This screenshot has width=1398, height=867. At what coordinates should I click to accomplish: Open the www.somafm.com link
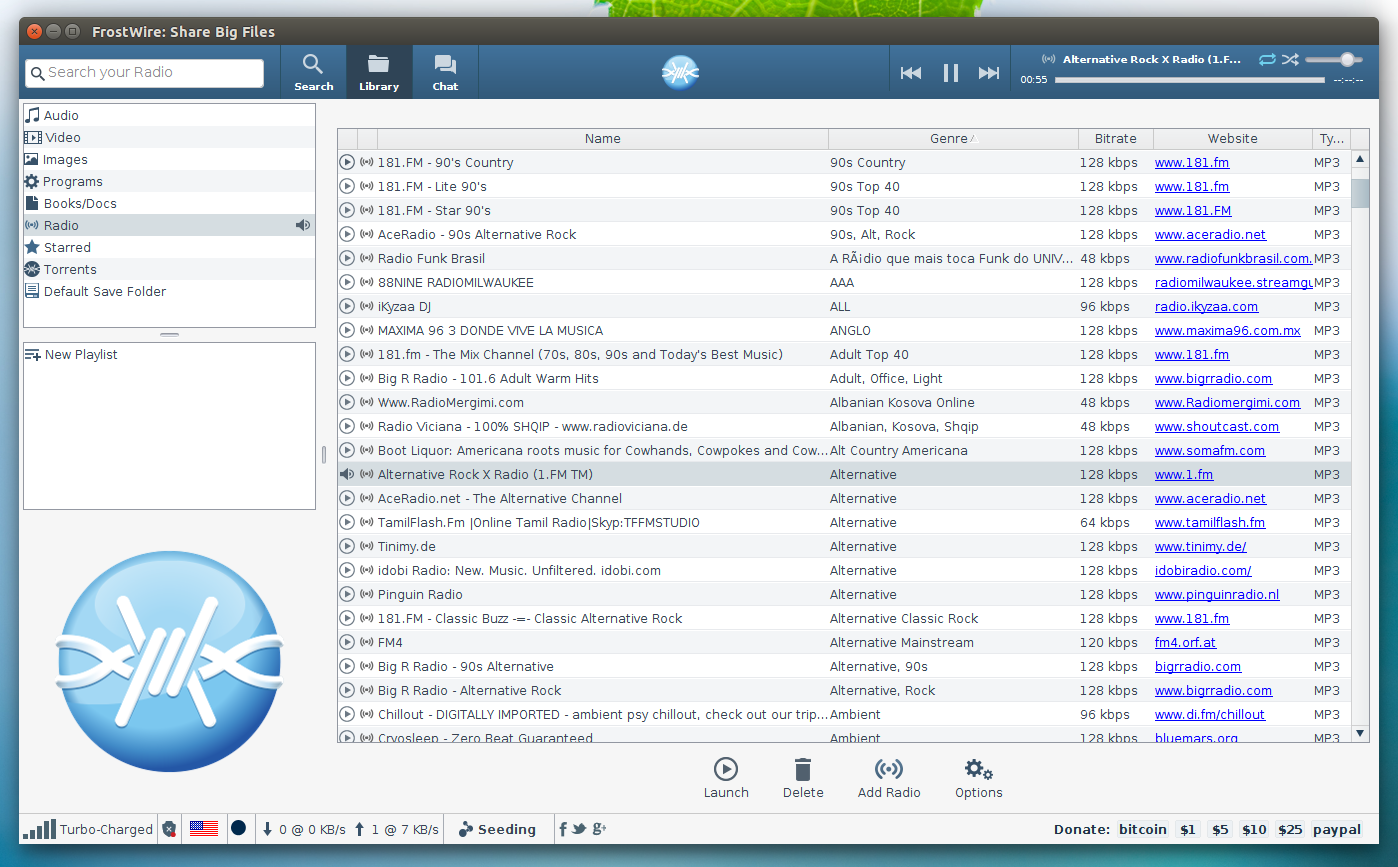click(x=1210, y=451)
